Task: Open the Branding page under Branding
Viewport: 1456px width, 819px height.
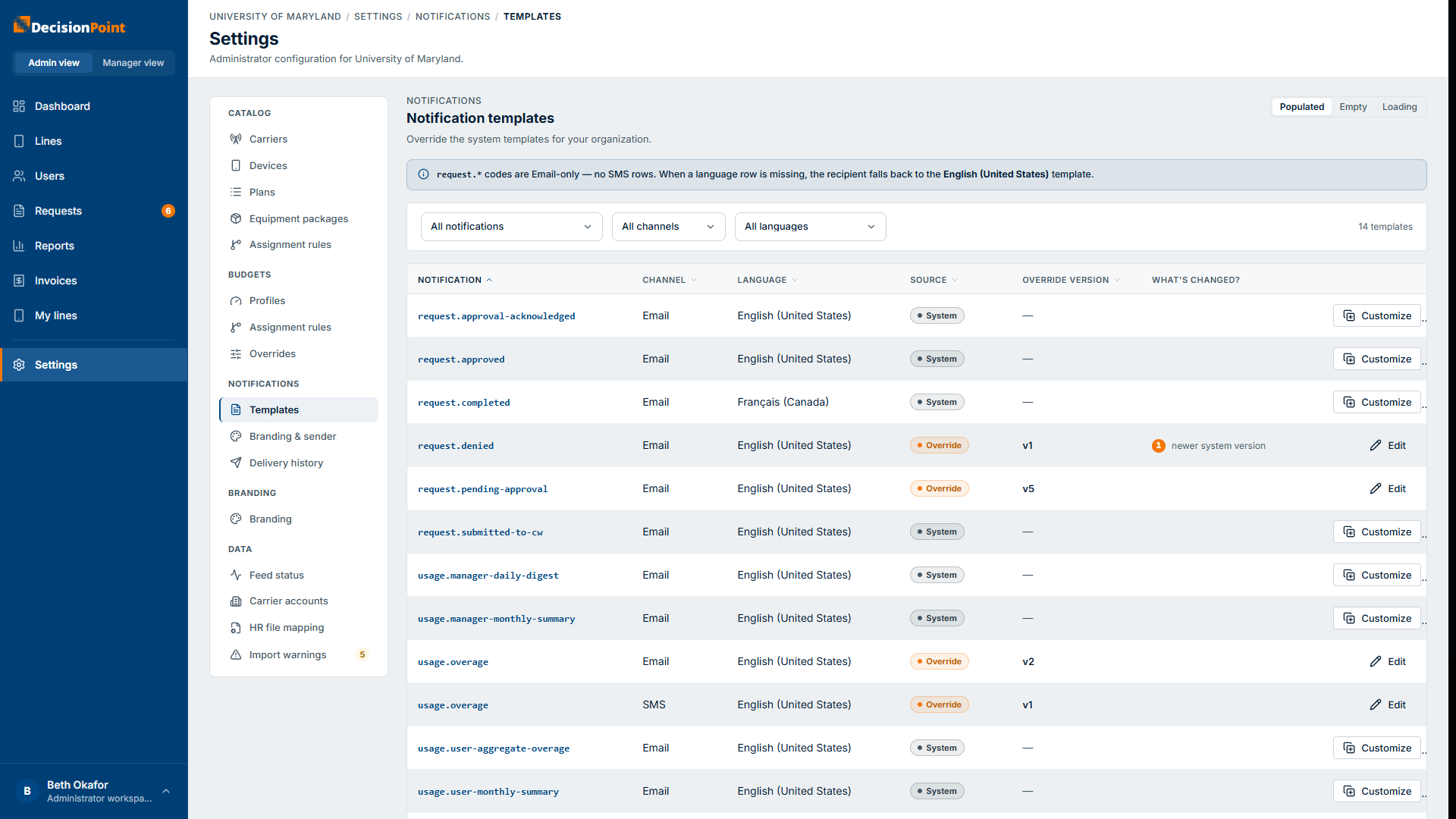Action: tap(299, 519)
